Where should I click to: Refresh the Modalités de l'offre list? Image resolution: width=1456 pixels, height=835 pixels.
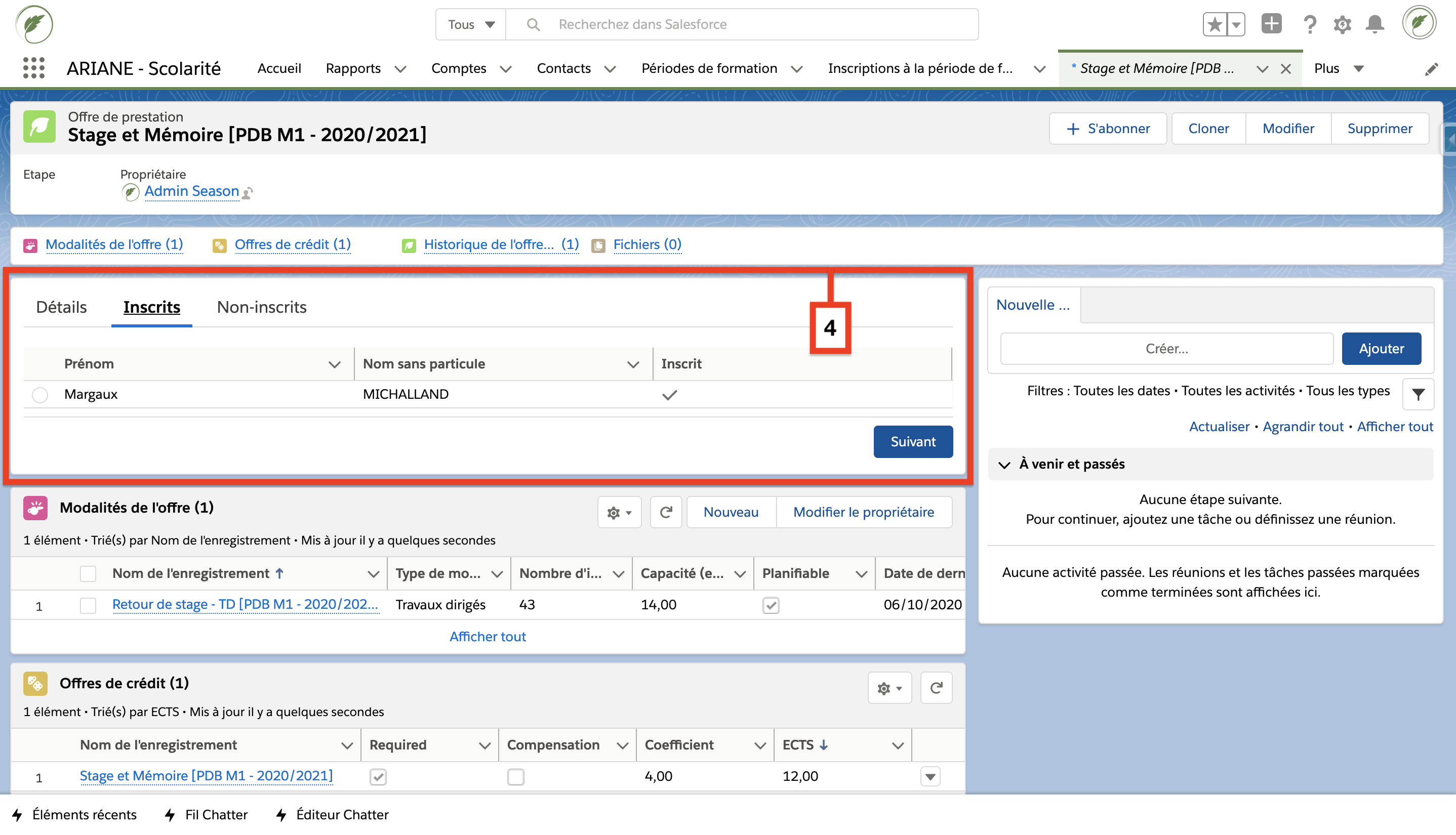665,512
